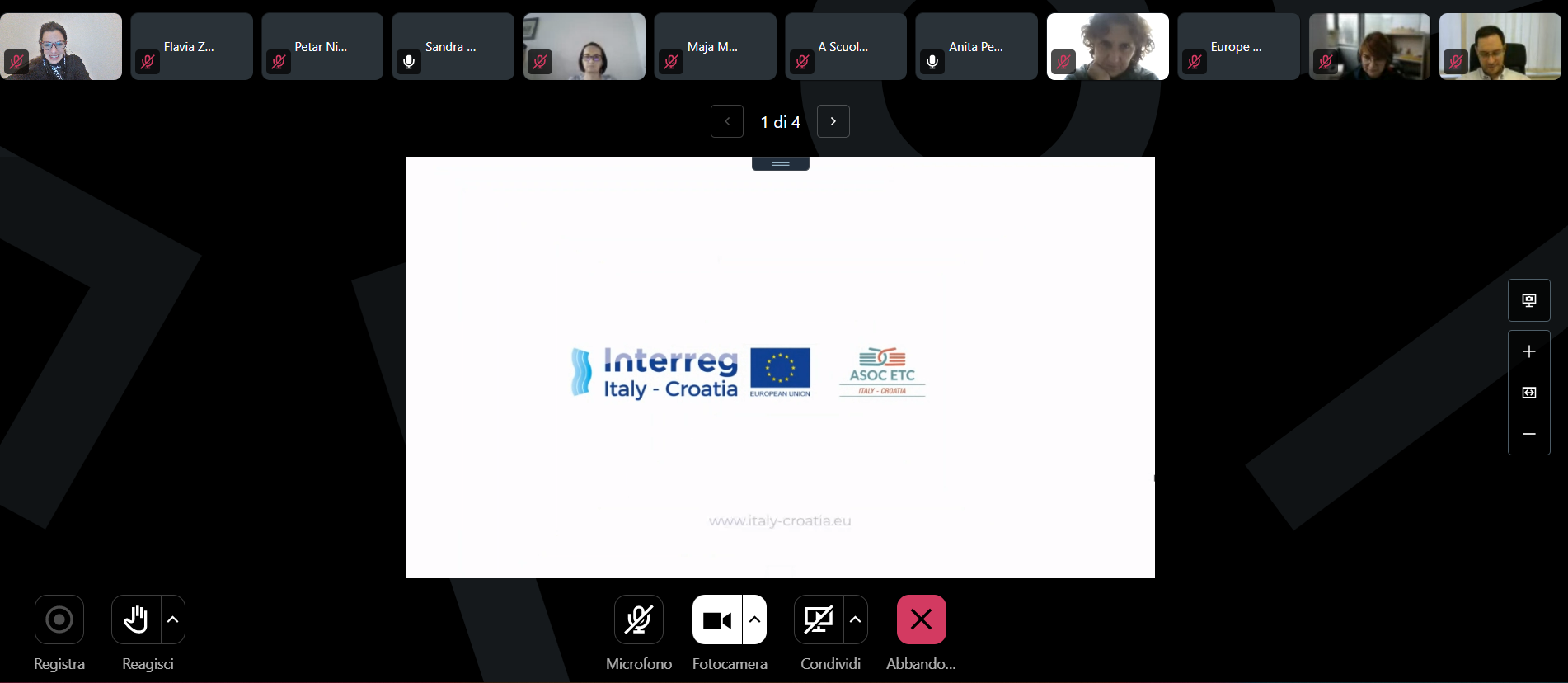1568x683 pixels.
Task: Open the camera options arrow
Action: coord(755,619)
